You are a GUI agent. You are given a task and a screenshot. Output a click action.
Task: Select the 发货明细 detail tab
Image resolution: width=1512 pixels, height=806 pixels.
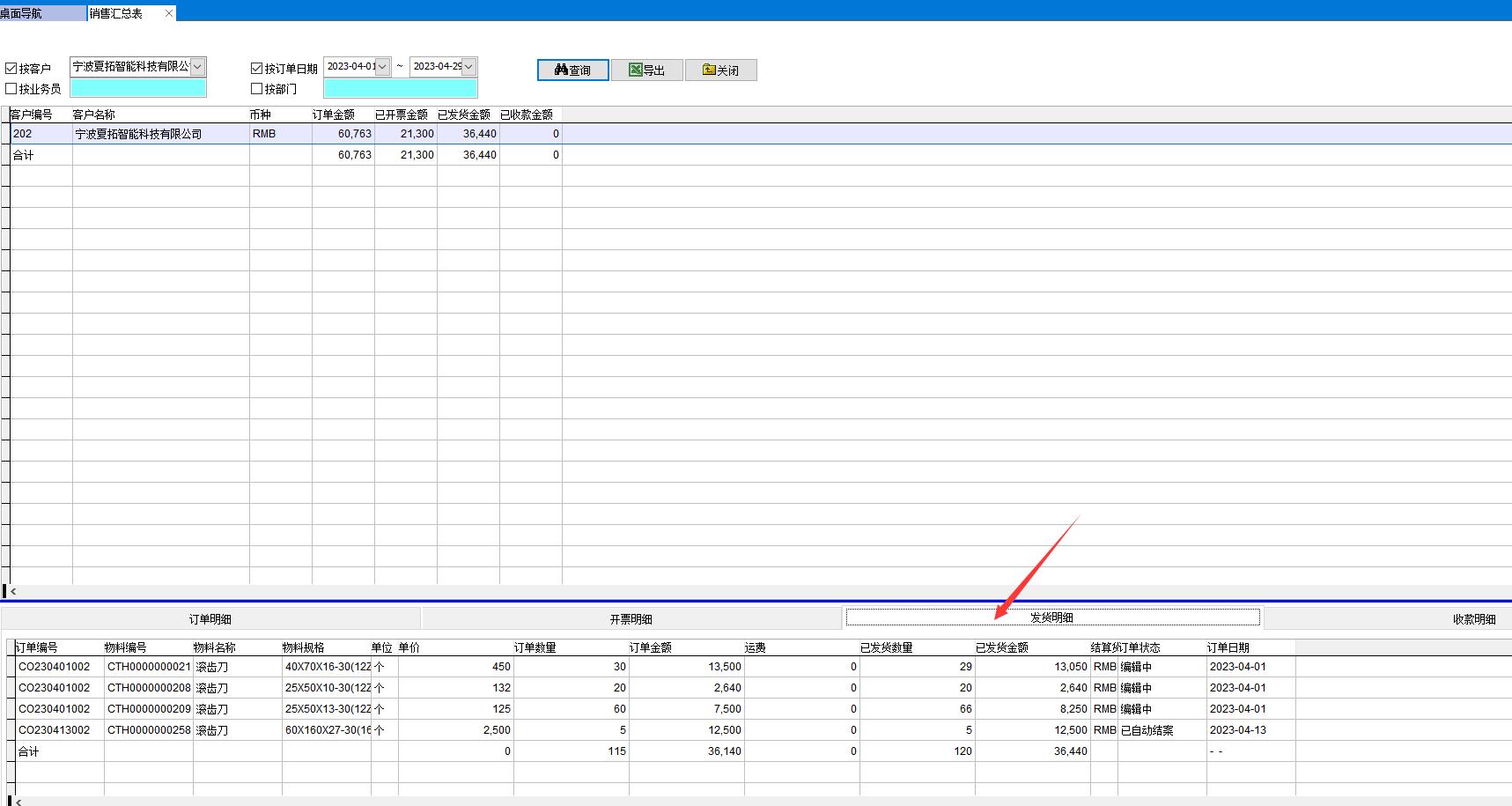pos(1052,618)
